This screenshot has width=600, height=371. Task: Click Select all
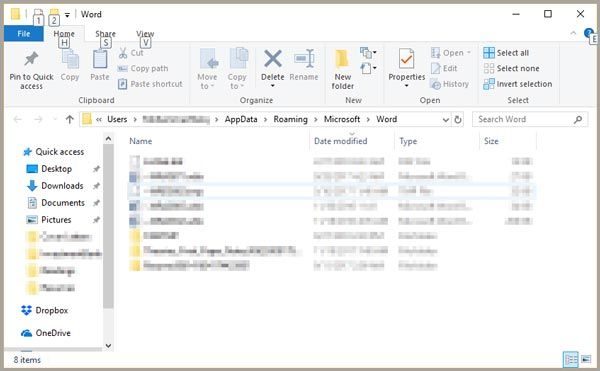click(506, 53)
